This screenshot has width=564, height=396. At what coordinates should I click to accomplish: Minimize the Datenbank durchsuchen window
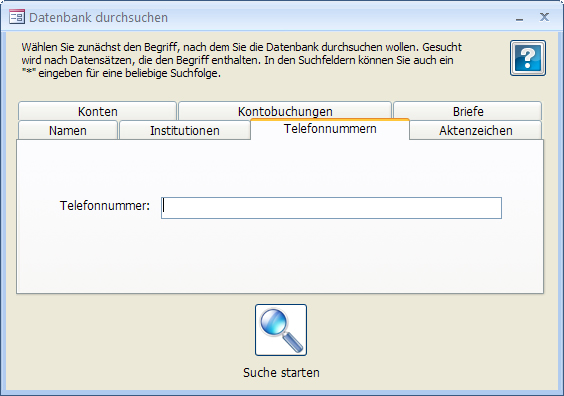point(519,18)
